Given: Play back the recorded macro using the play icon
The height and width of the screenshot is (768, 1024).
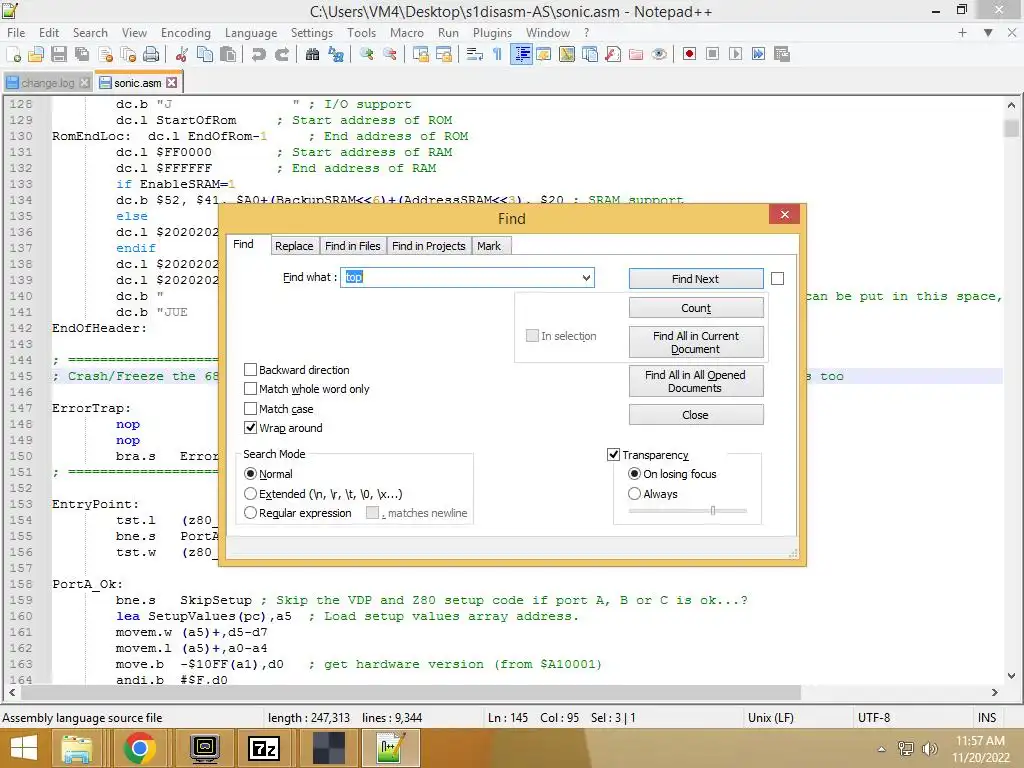Looking at the screenshot, I should 735,54.
